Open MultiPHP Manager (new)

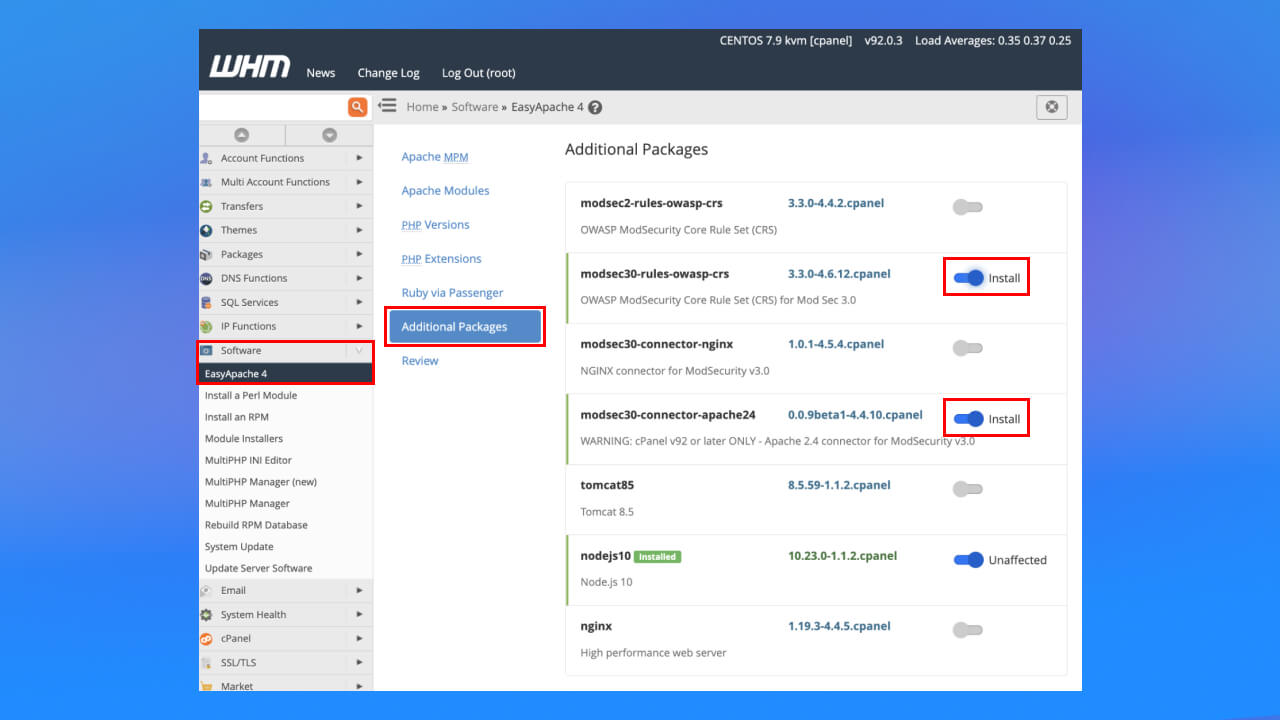point(261,482)
